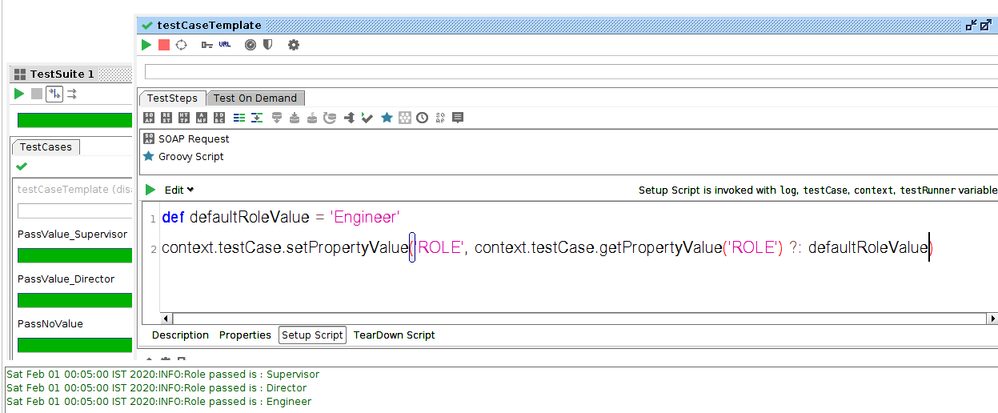This screenshot has width=998, height=413.
Task: Open the TearDown Script tab
Action: [x=393, y=335]
